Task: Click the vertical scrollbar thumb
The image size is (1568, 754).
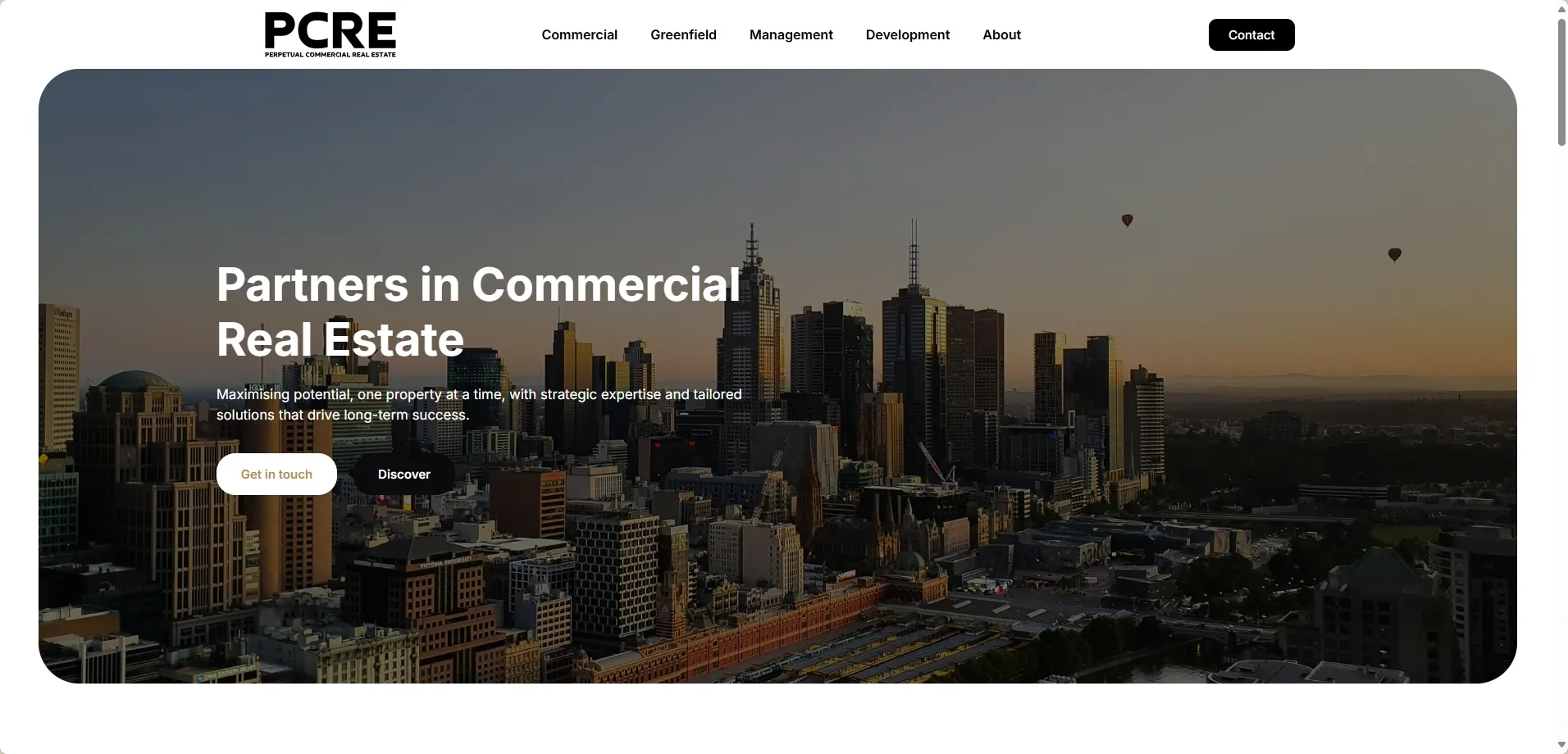Action: pyautogui.click(x=1561, y=82)
